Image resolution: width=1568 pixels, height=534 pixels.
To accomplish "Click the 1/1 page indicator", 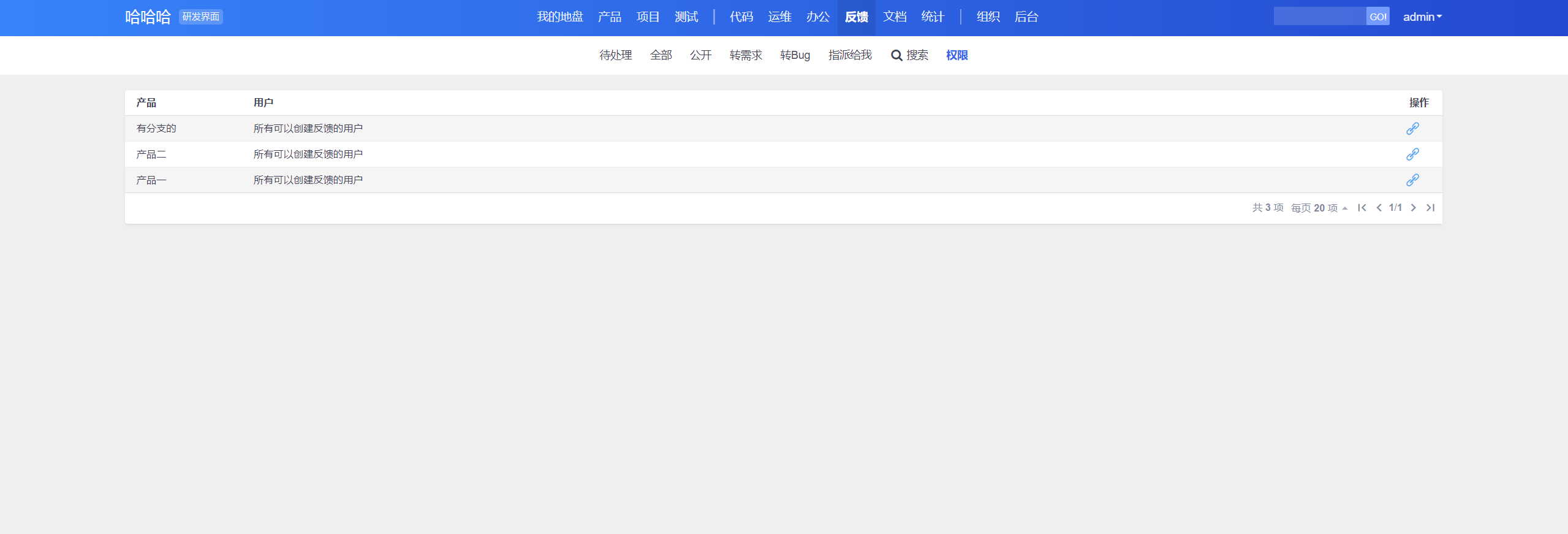I will (1395, 208).
